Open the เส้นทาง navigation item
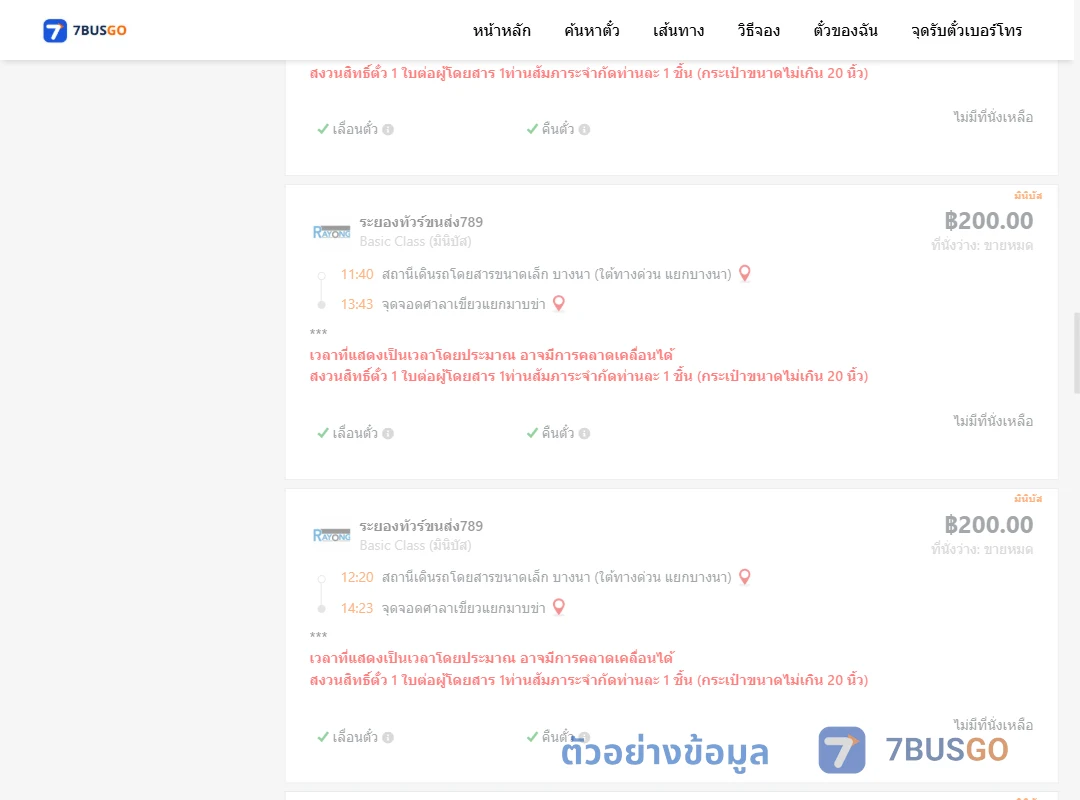Screen dimensions: 1080x800 pyautogui.click(x=678, y=30)
